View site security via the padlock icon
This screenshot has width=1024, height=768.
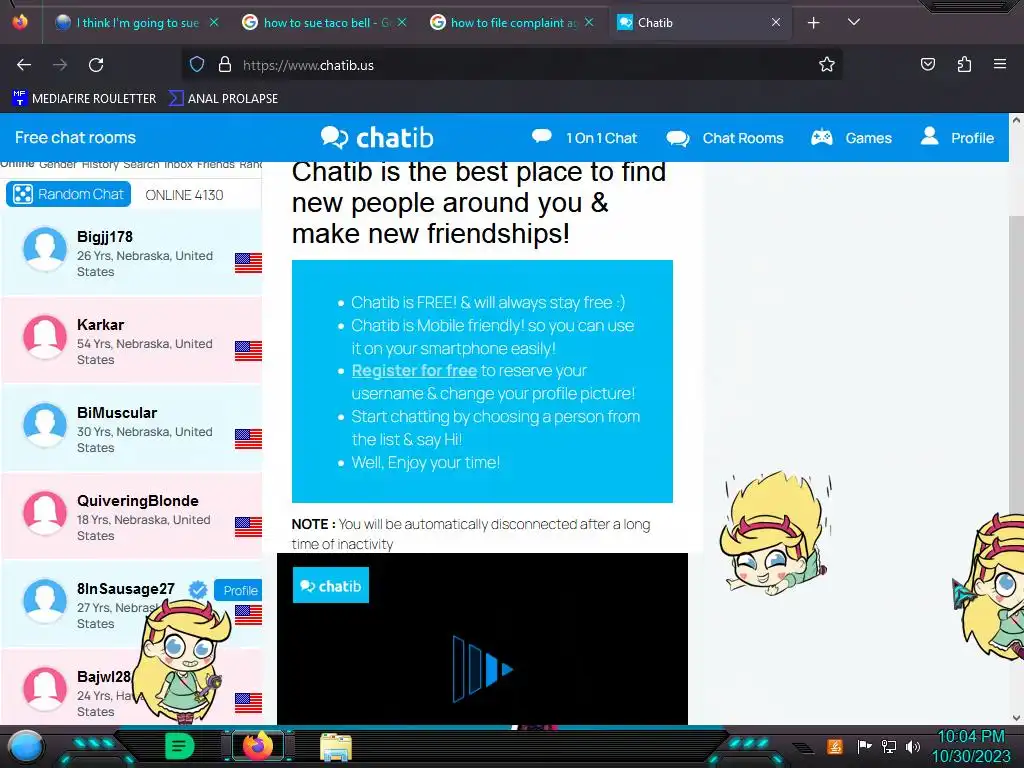225,65
